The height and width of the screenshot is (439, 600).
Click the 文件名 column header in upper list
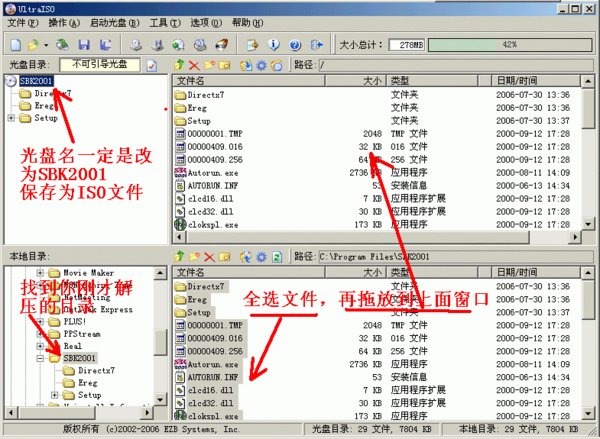(x=260, y=79)
